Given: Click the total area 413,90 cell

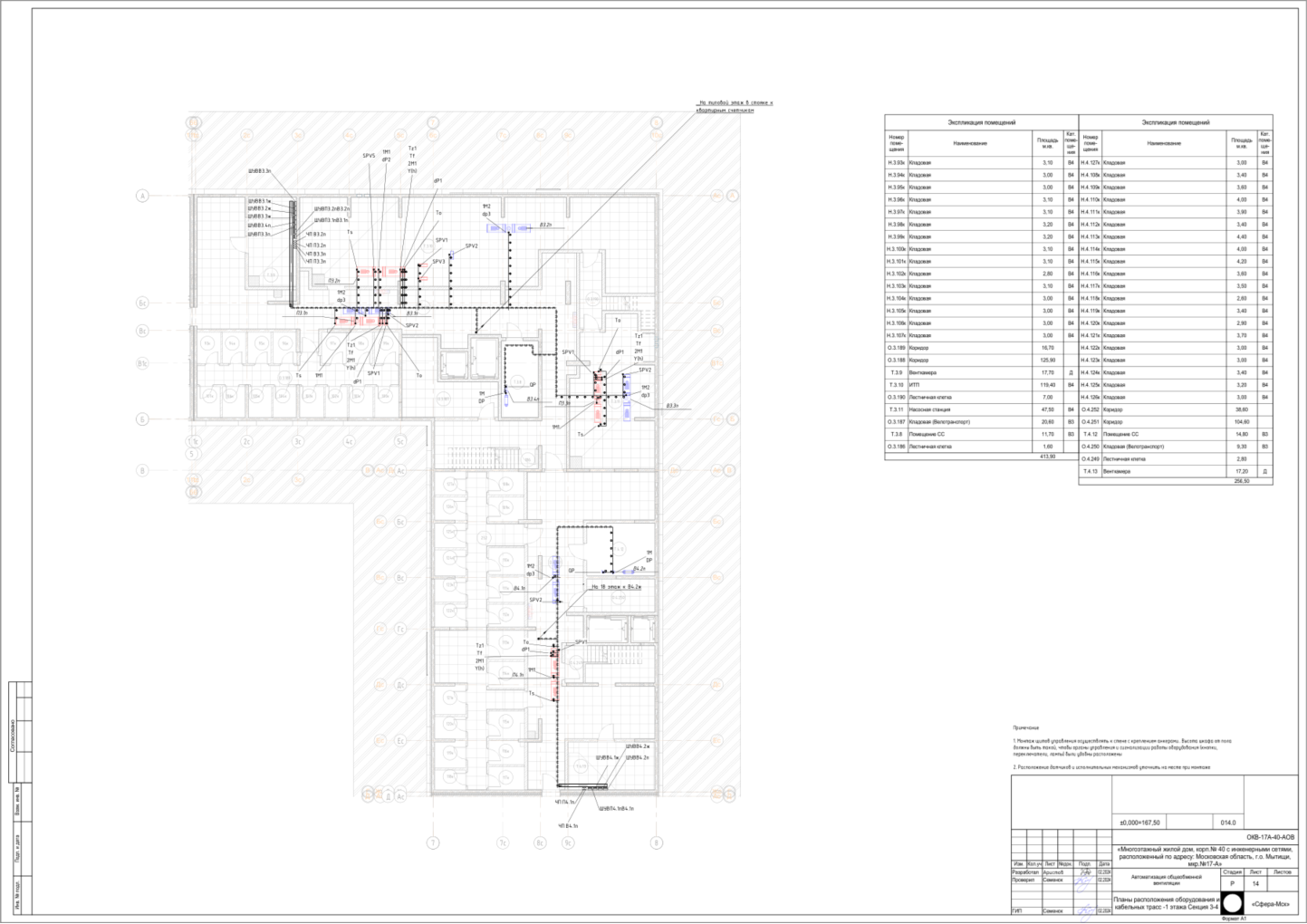Looking at the screenshot, I should [x=1047, y=457].
